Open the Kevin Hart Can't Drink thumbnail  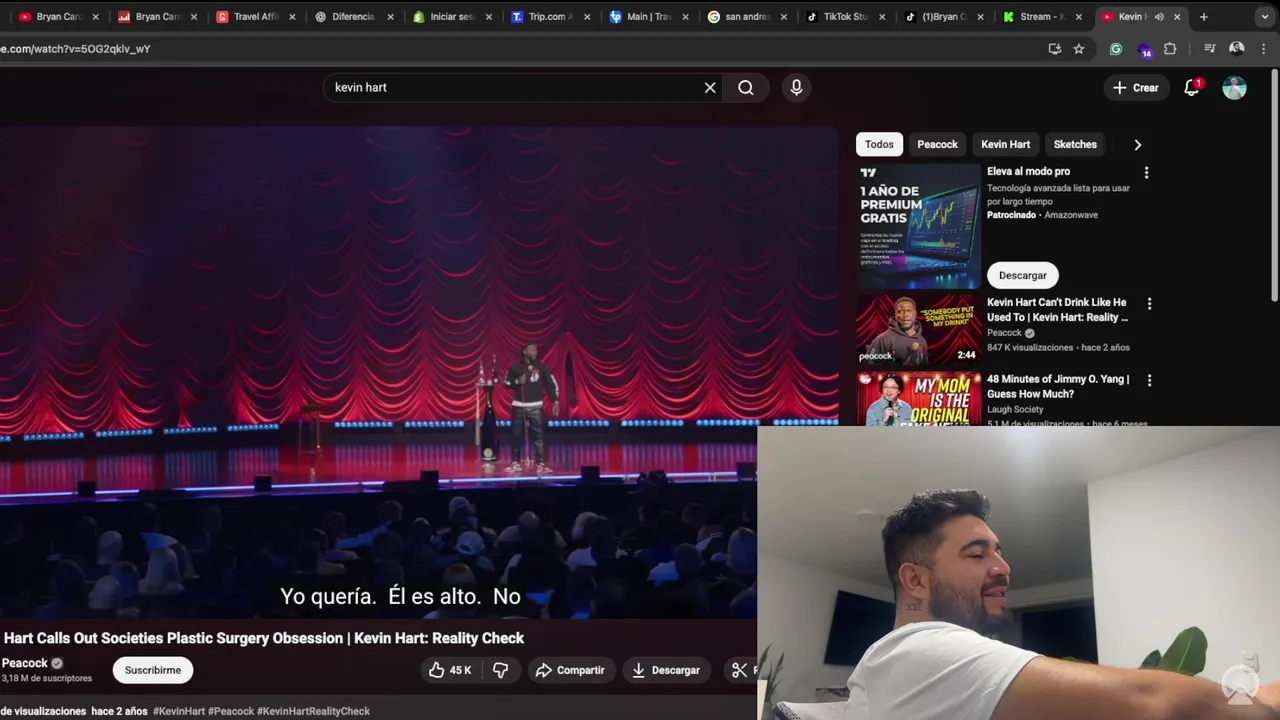[918, 329]
